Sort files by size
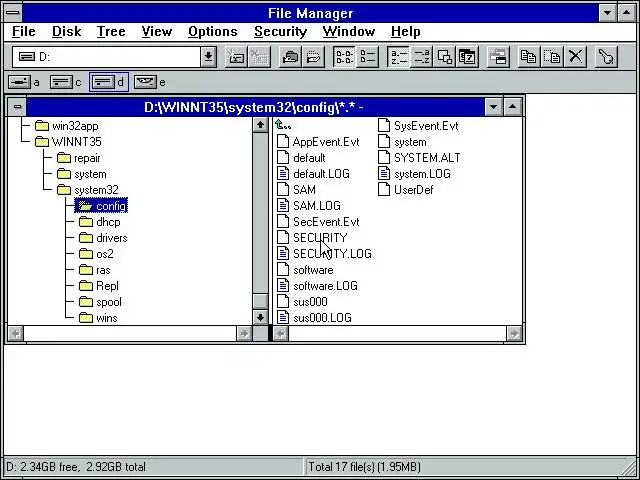This screenshot has width=640, height=480. coord(444,57)
